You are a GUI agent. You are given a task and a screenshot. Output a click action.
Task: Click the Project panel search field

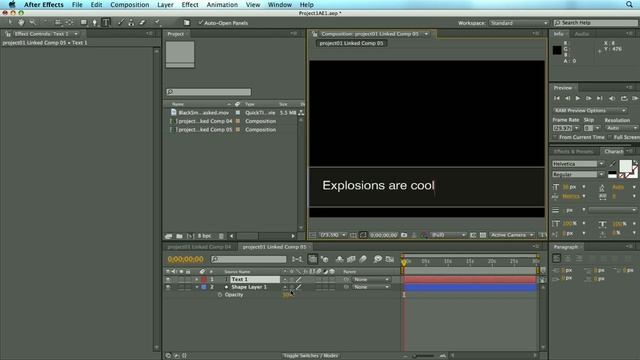209,92
